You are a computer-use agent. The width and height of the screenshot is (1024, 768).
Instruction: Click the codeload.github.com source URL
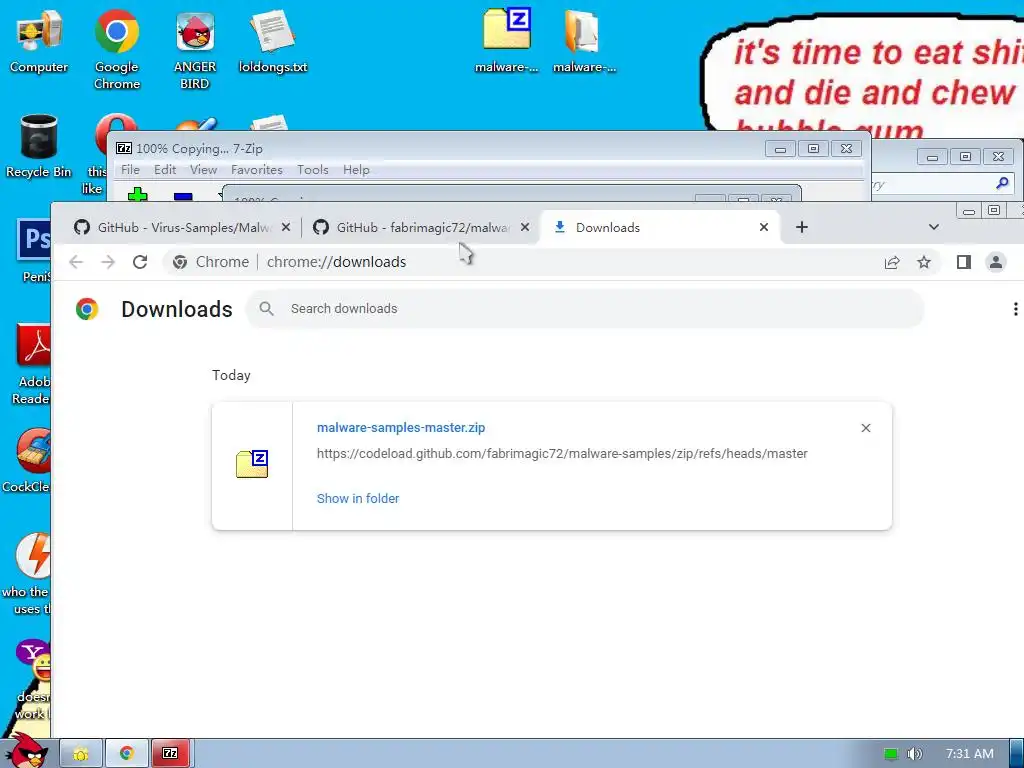point(562,453)
